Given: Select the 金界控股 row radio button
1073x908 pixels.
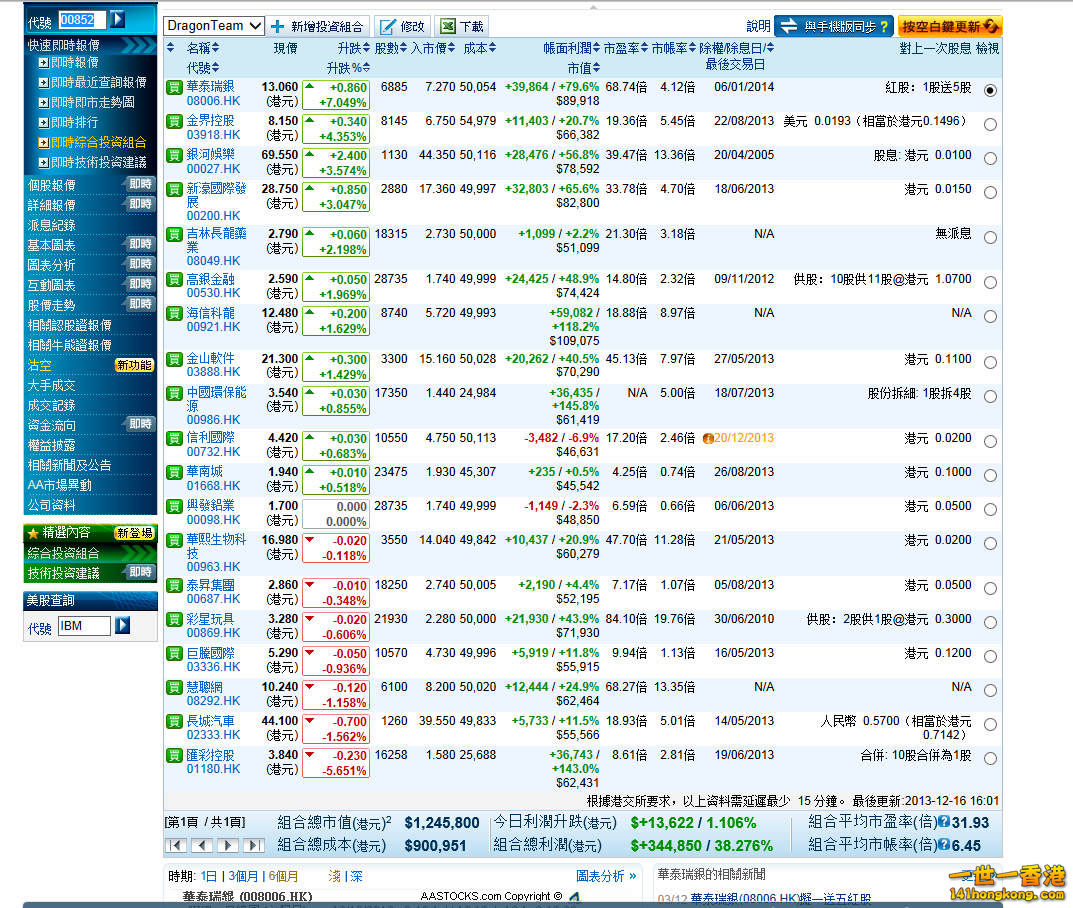Looking at the screenshot, I should (990, 125).
